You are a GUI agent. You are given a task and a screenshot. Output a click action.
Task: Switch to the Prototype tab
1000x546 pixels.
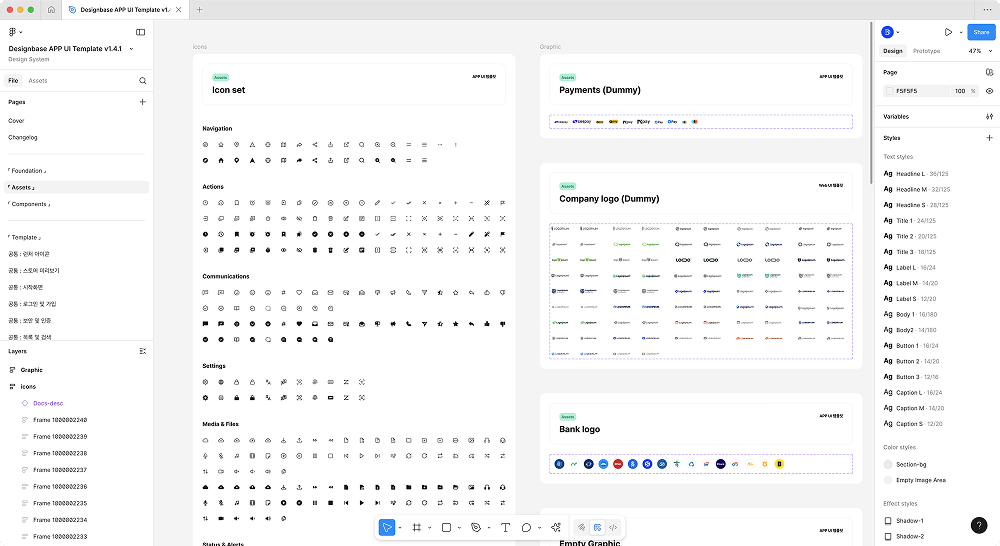click(926, 51)
